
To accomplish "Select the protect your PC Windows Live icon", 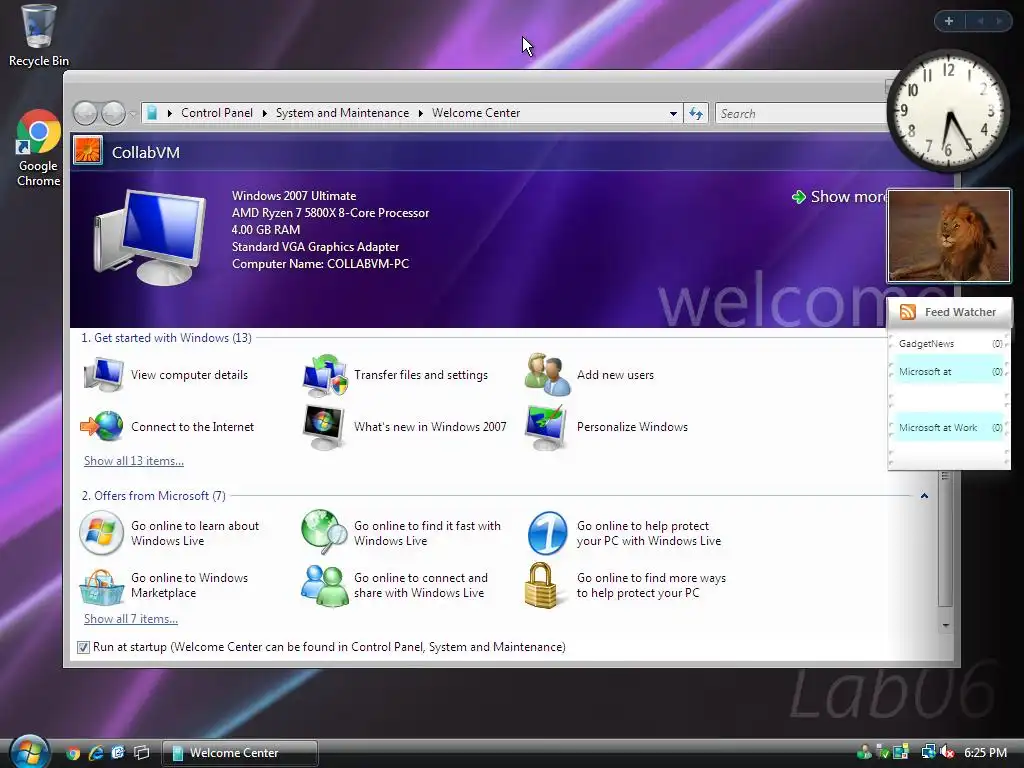I will pos(547,533).
